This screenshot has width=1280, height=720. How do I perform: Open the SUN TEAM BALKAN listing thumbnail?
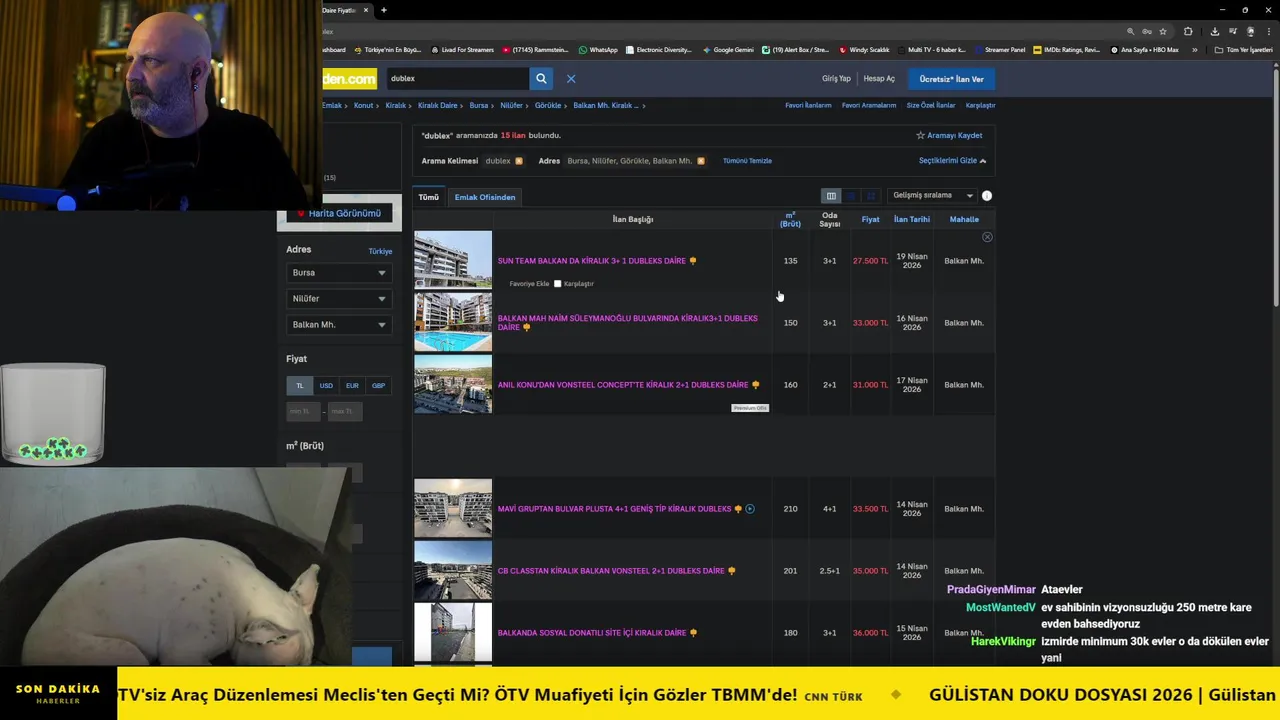(x=453, y=260)
